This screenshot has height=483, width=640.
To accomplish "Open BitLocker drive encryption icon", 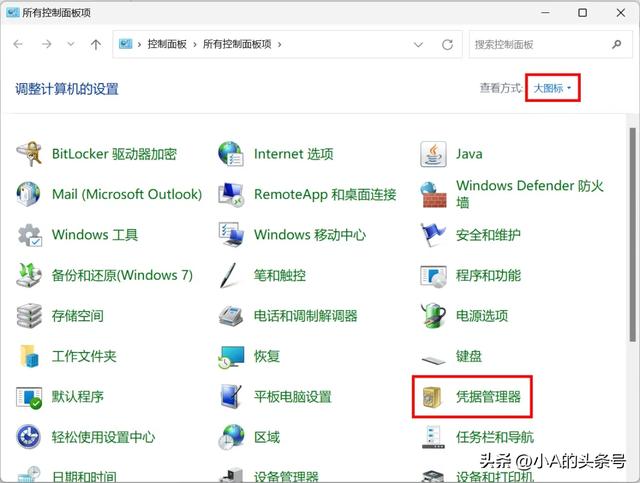I will tap(29, 154).
